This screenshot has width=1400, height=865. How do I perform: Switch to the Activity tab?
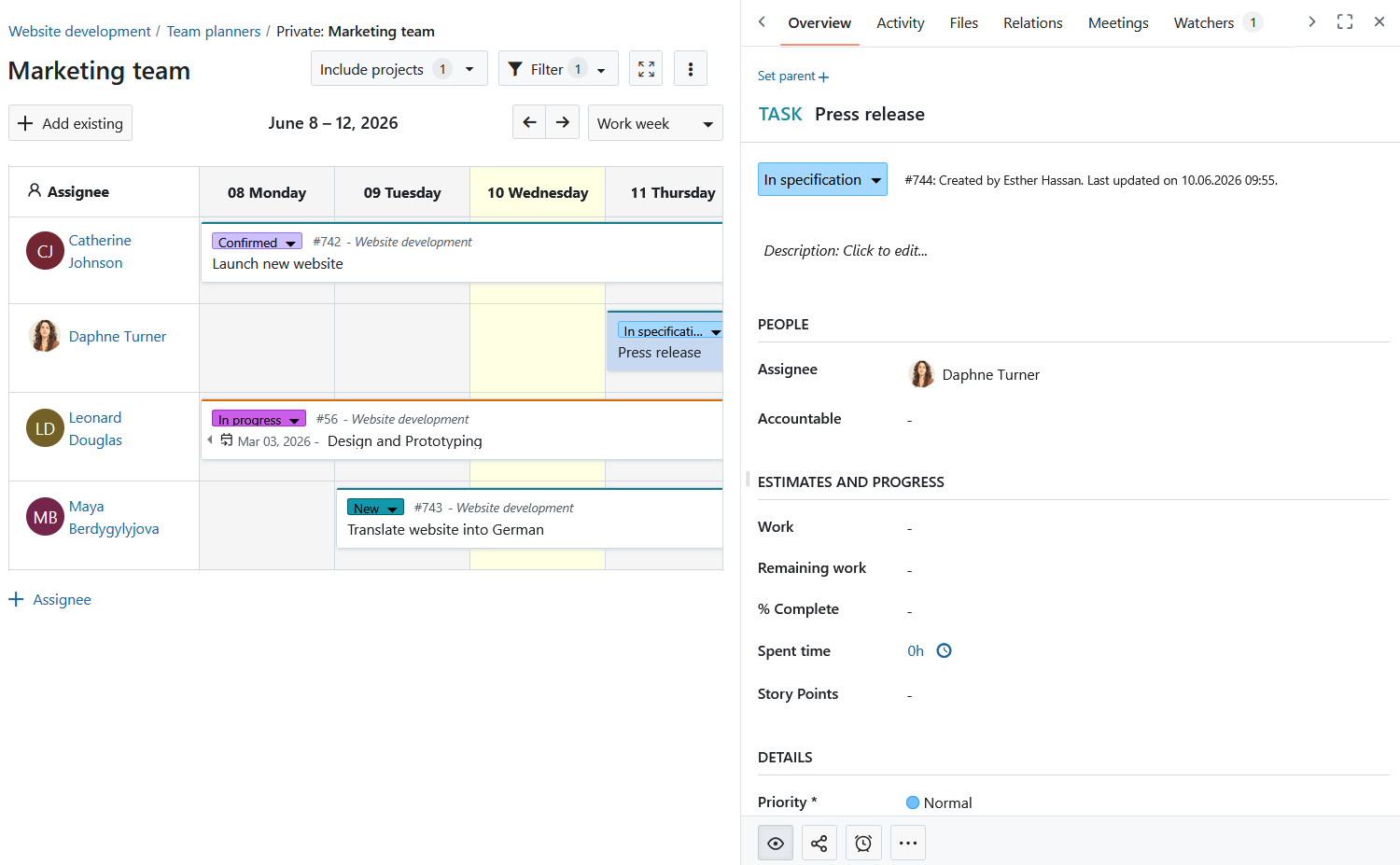point(901,22)
